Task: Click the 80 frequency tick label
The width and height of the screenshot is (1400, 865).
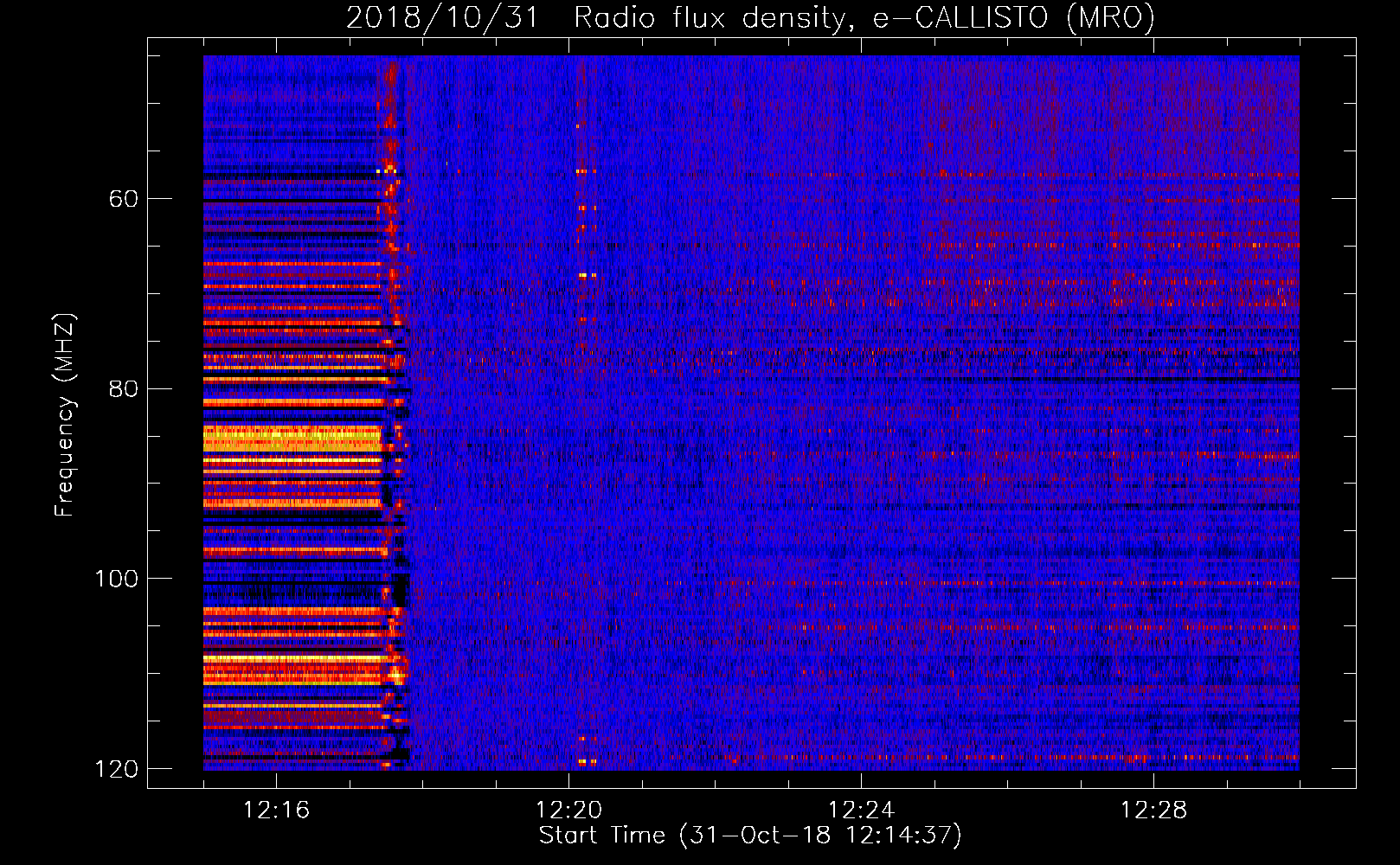Action: (x=124, y=389)
